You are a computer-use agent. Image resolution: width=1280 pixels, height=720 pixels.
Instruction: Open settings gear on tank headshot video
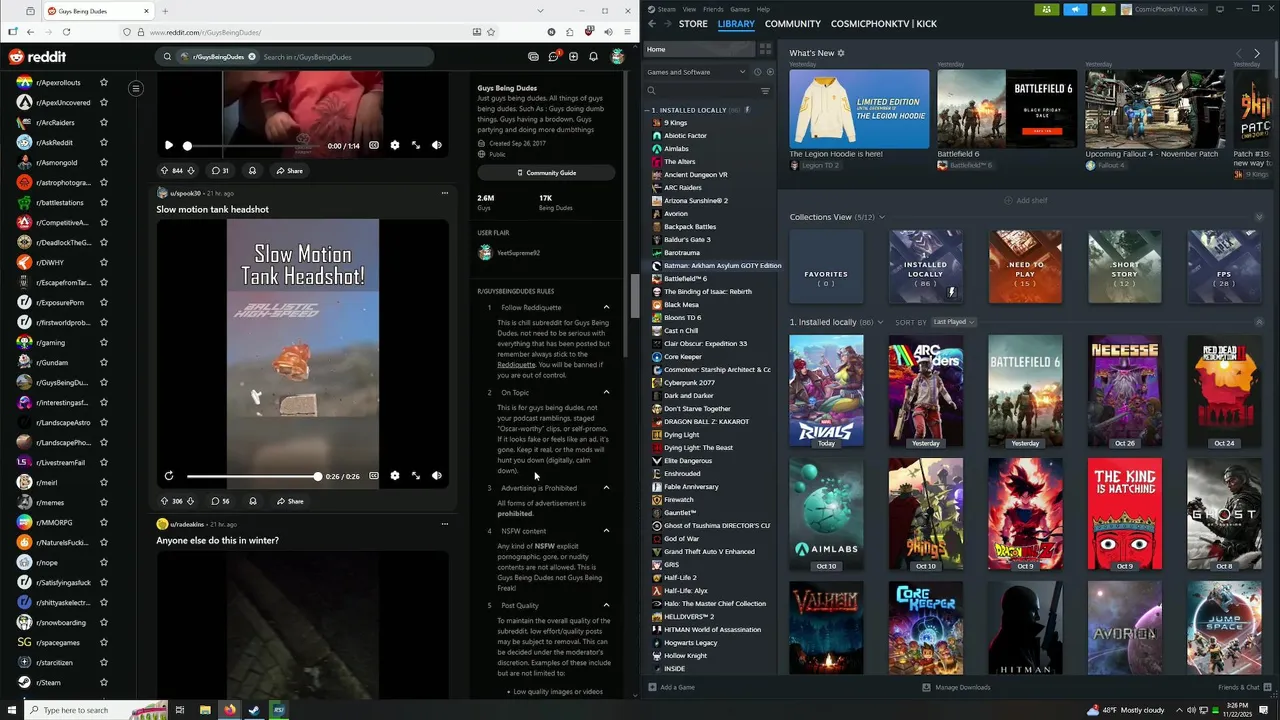[x=395, y=476]
